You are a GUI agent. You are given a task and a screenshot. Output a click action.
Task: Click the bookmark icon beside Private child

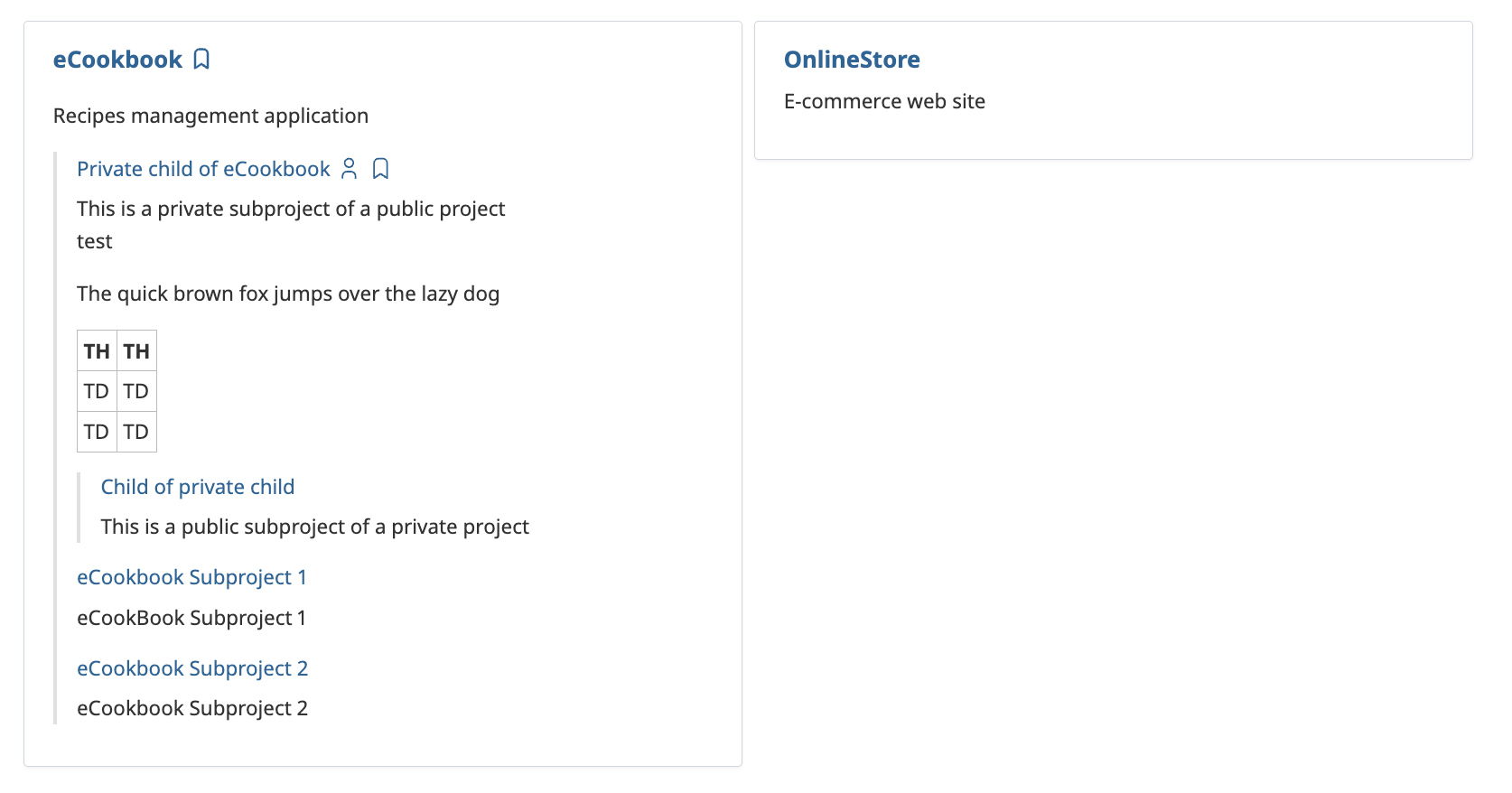pyautogui.click(x=381, y=169)
